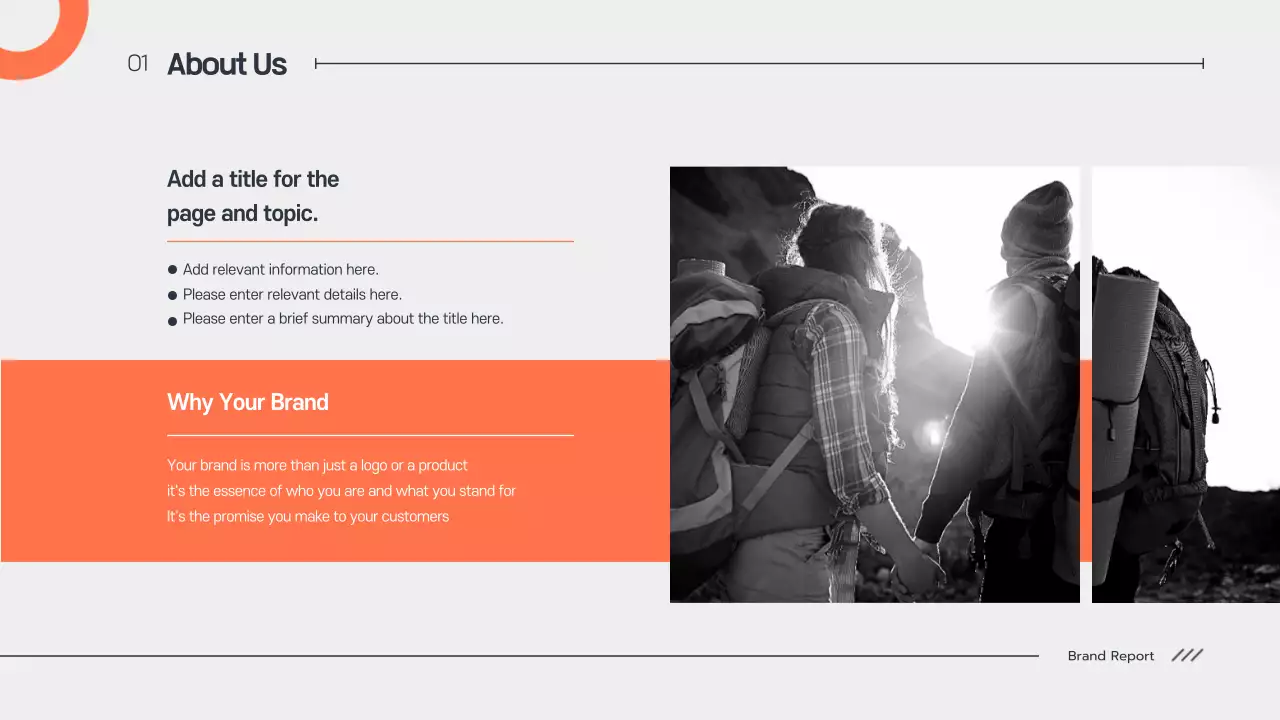
Task: Select the Why Your Brand heading
Action: tap(247, 402)
